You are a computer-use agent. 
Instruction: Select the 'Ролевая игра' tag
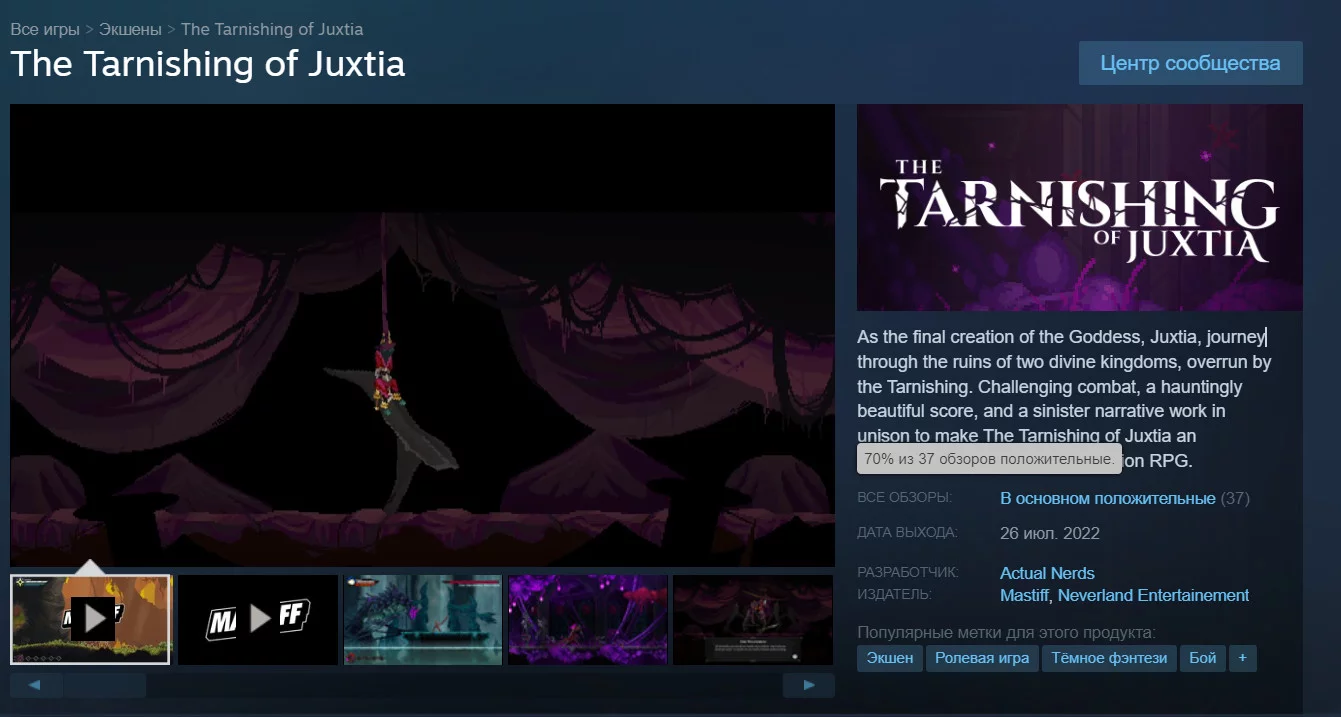981,658
